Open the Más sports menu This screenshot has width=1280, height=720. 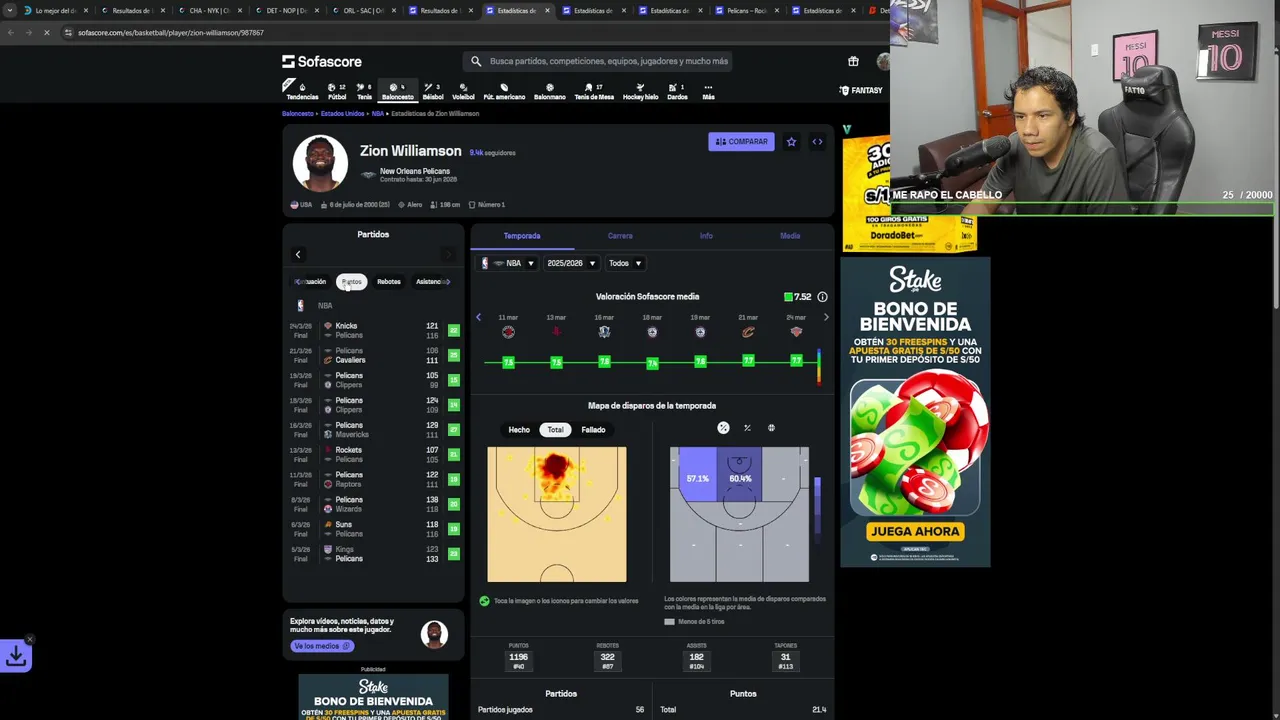[708, 91]
